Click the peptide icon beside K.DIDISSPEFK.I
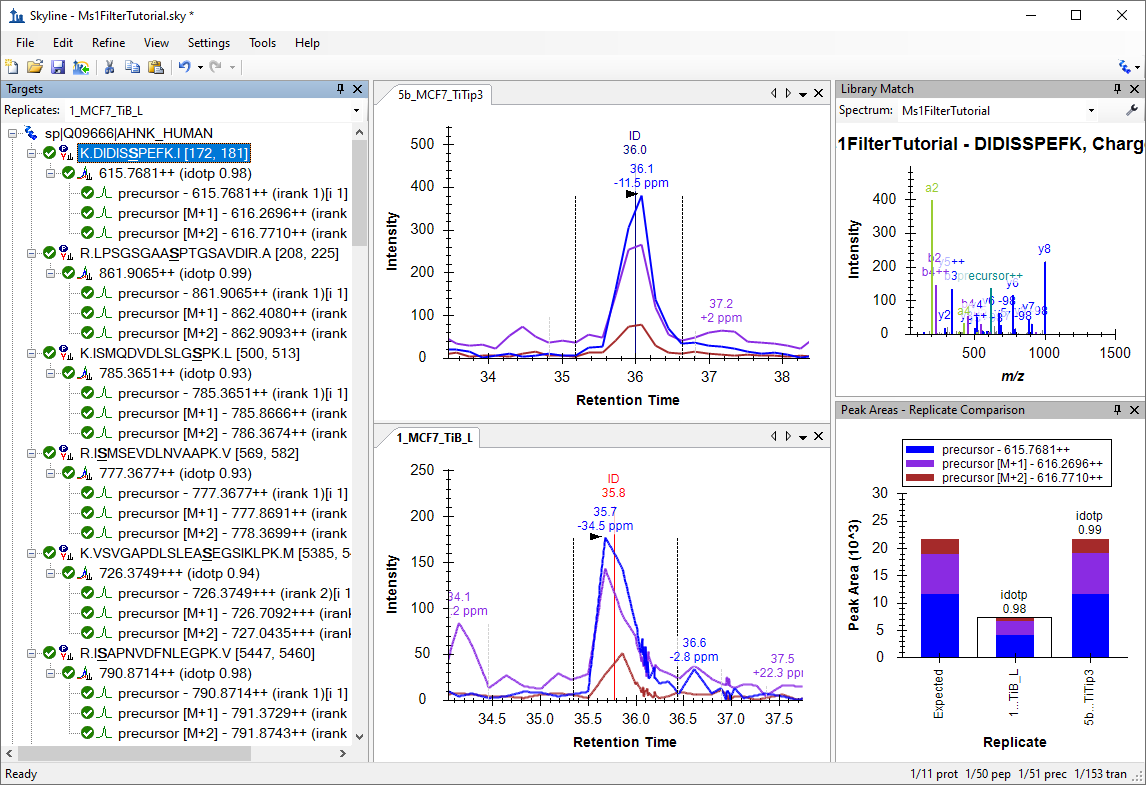This screenshot has width=1146, height=785. click(67, 153)
